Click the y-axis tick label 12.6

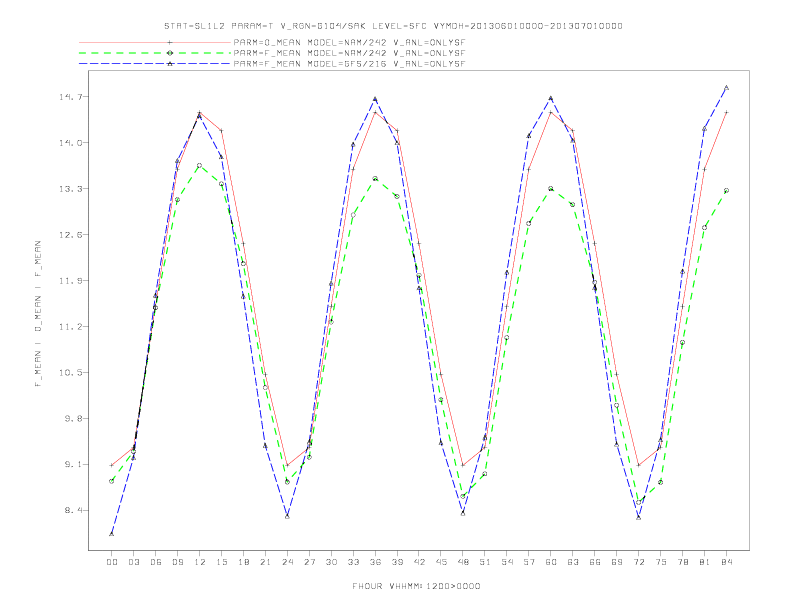tap(69, 235)
